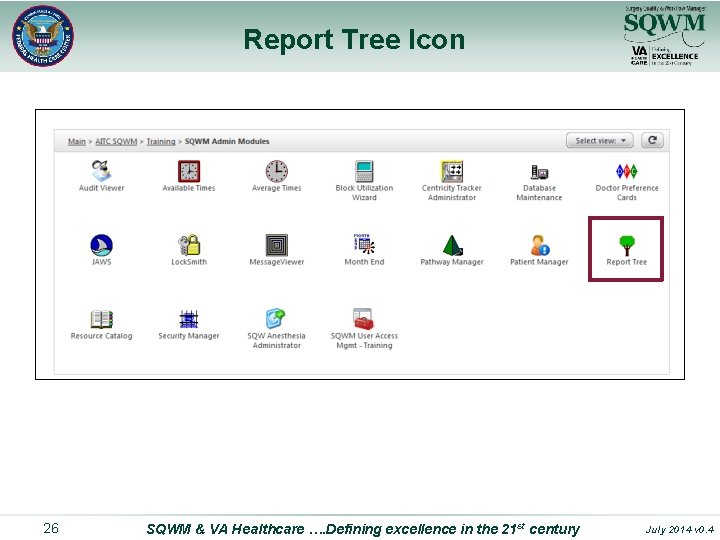Go to Training breadcrumb link
This screenshot has width=720, height=540.
point(161,141)
